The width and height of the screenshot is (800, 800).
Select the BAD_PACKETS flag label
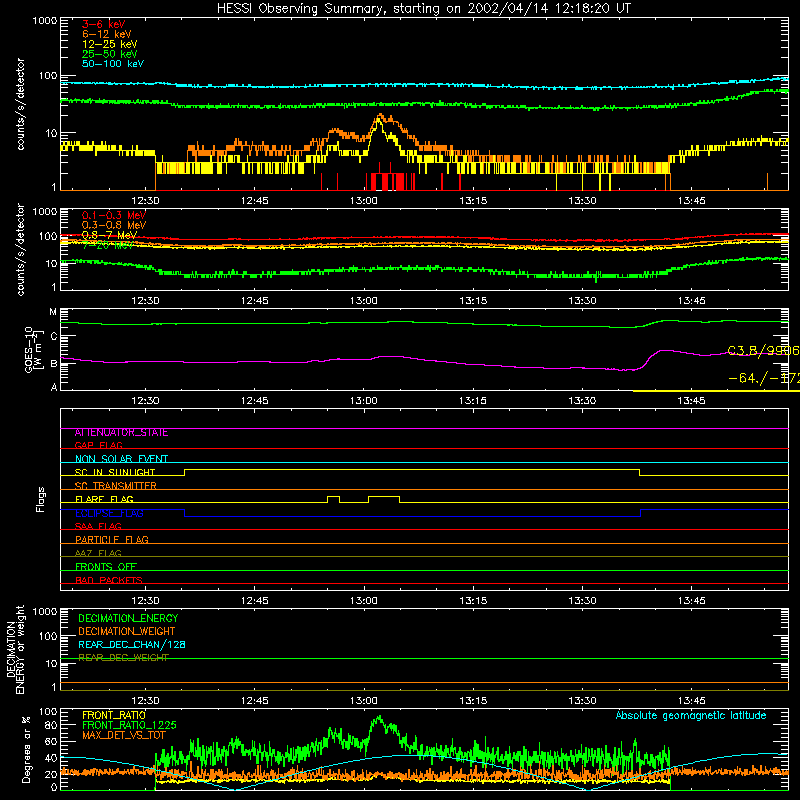pos(109,580)
